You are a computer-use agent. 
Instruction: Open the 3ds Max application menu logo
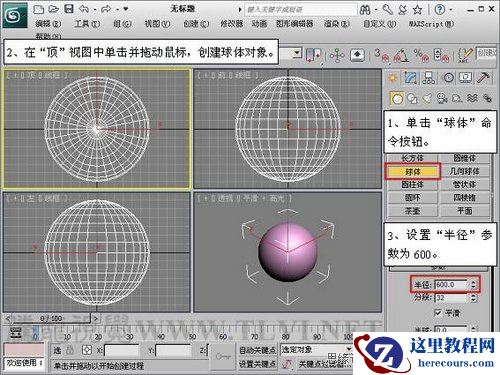(x=14, y=15)
